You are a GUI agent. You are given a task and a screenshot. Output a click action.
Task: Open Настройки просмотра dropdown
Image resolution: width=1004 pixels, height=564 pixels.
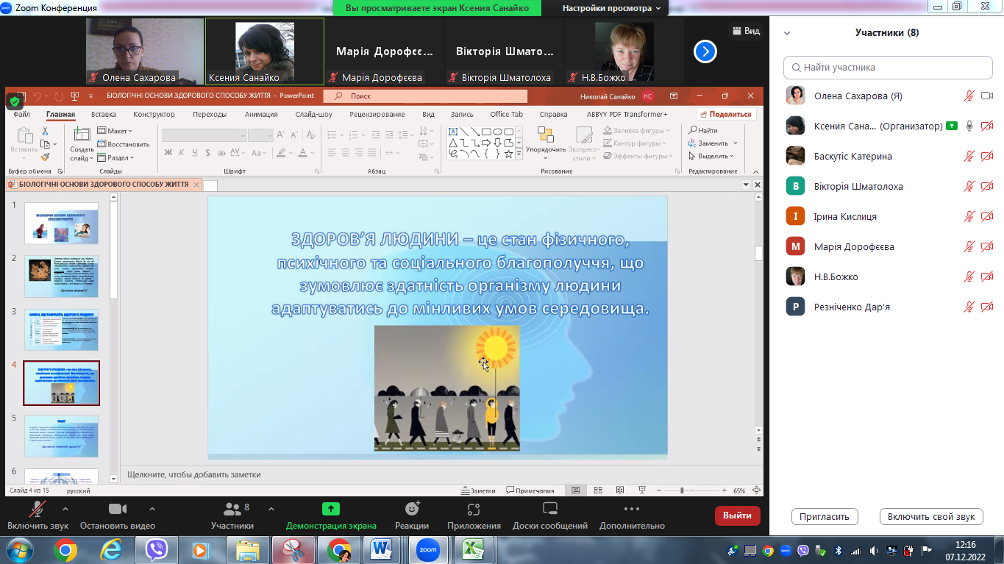click(612, 8)
